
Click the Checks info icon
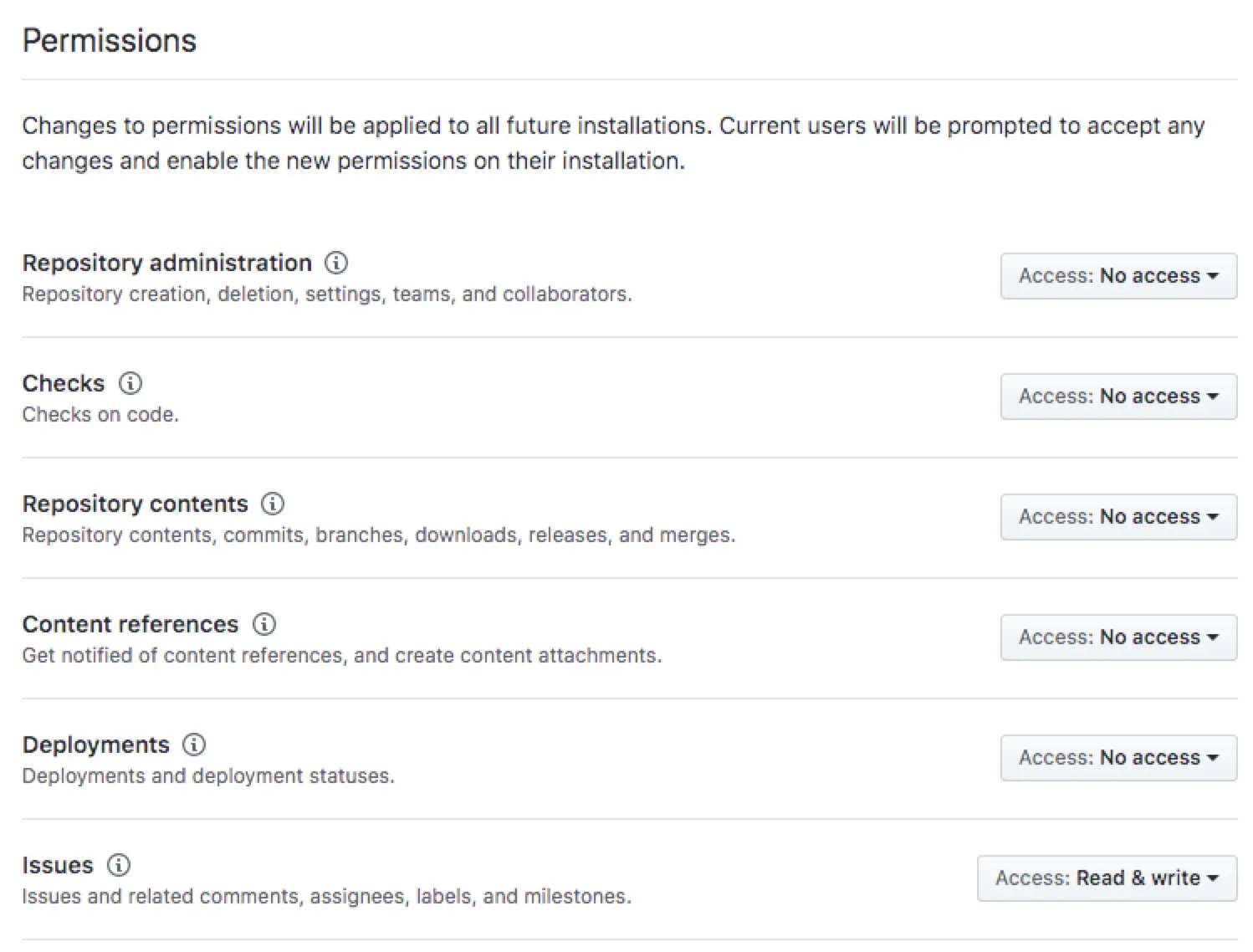[x=130, y=383]
